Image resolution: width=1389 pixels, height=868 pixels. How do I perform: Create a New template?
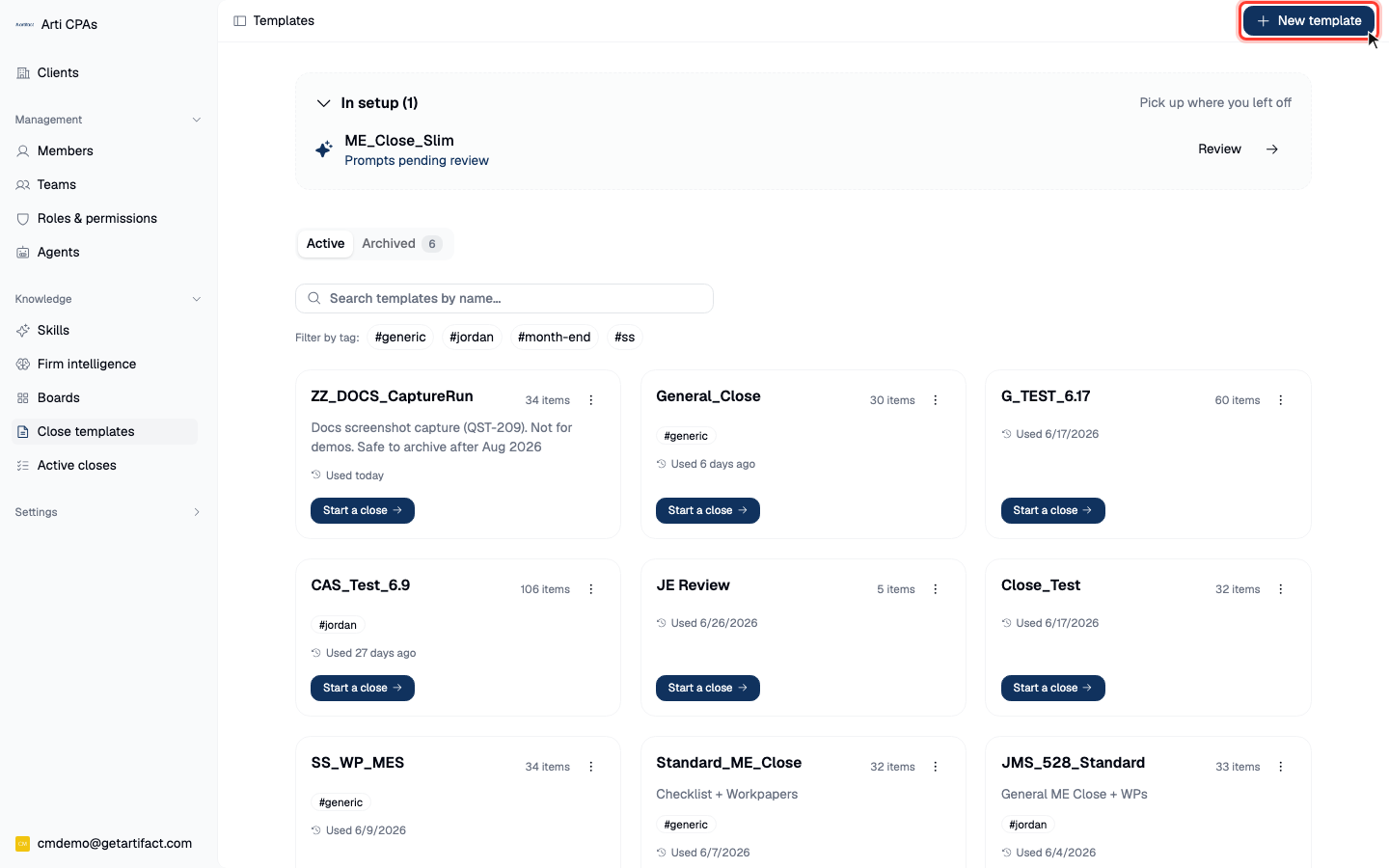click(x=1309, y=20)
